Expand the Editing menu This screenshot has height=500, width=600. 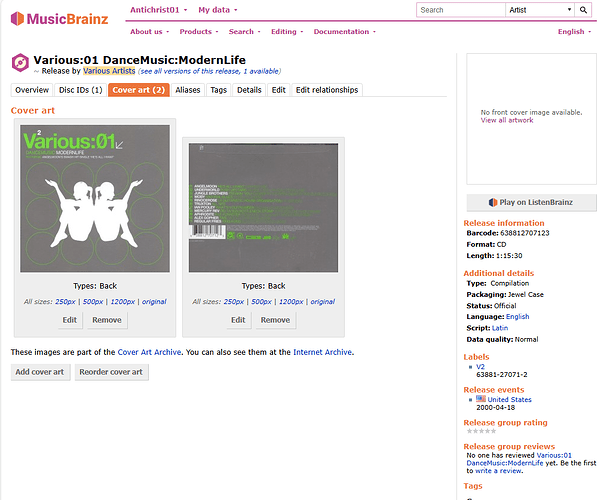[287, 32]
